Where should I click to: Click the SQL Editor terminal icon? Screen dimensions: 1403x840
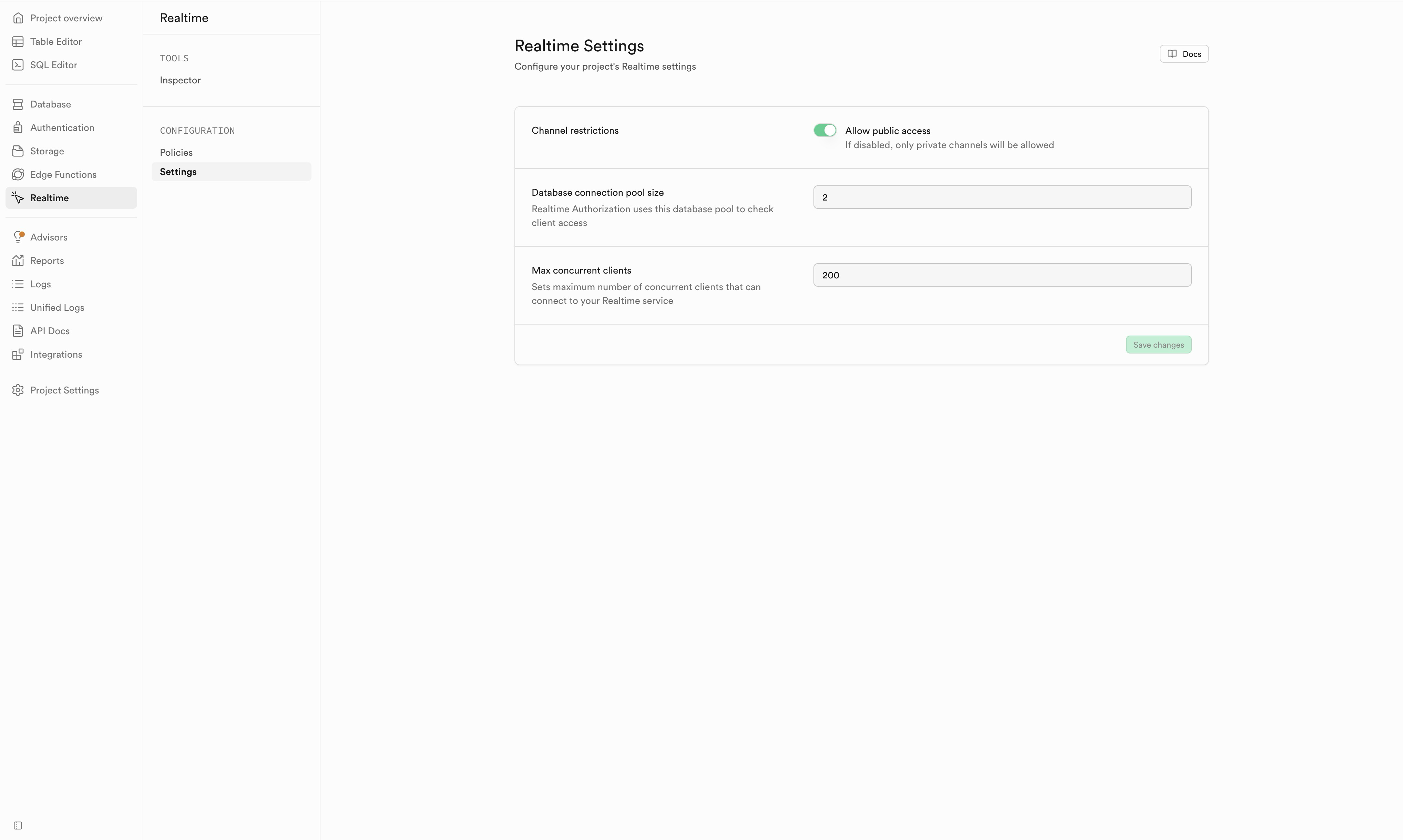pos(18,65)
